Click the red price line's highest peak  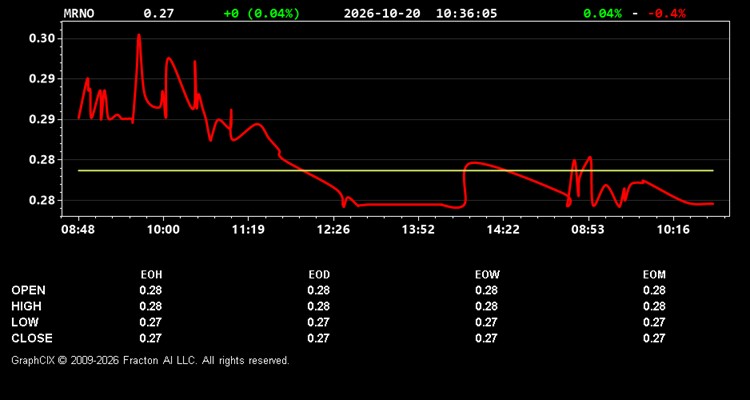tap(139, 35)
